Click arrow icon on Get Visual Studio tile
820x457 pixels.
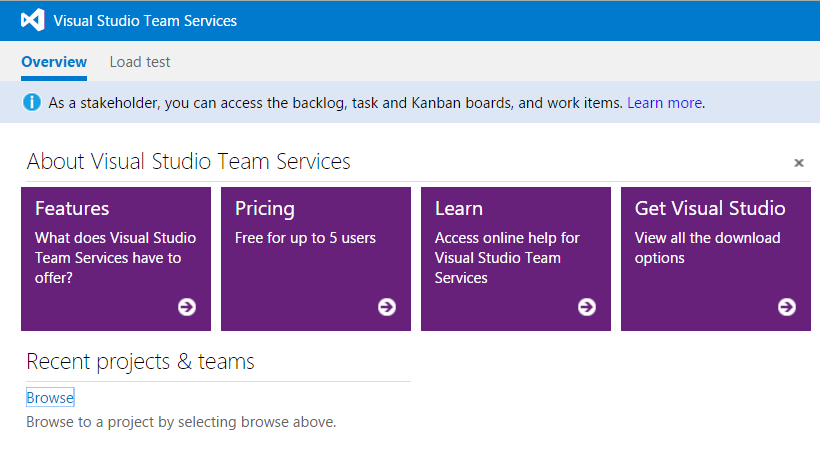tap(787, 307)
